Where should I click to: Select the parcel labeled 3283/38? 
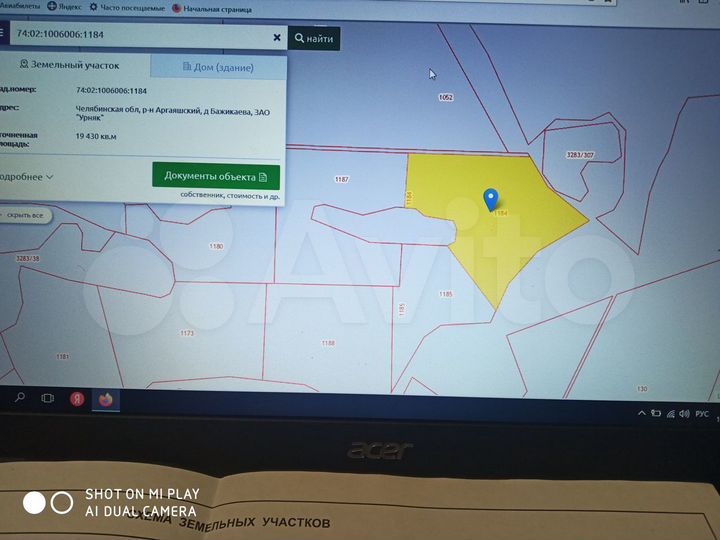click(x=28, y=259)
